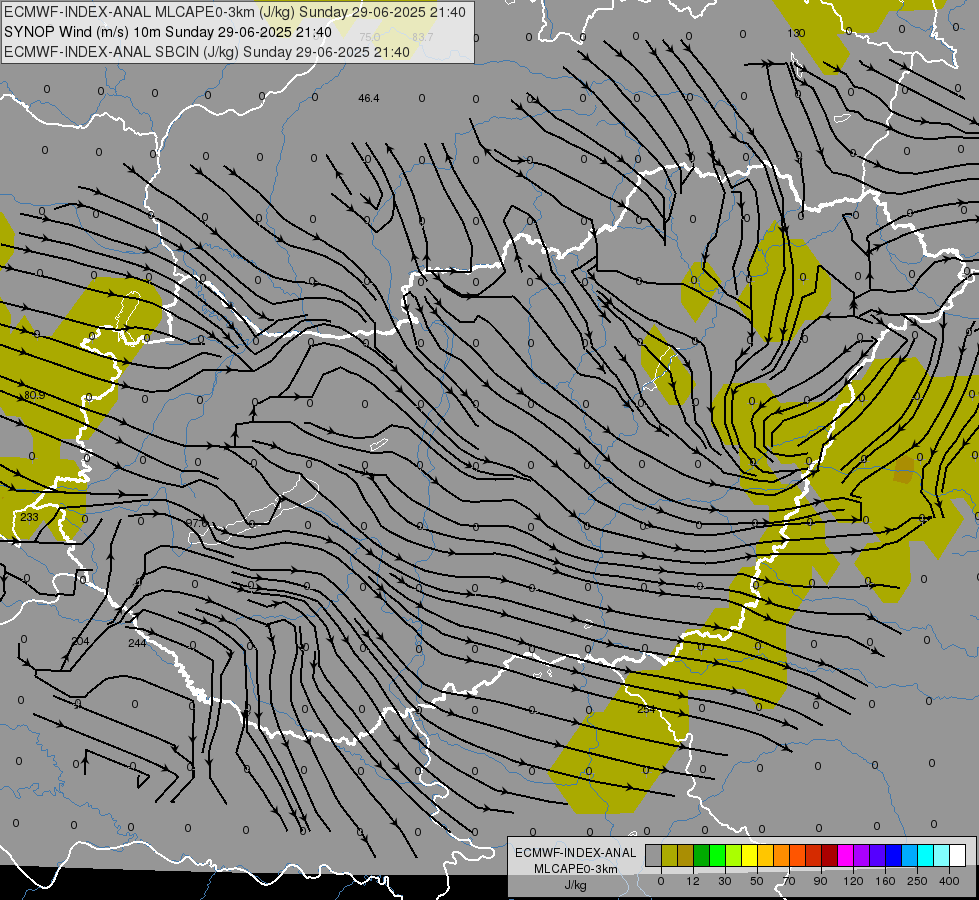Click the legend tick label 30

point(725,881)
